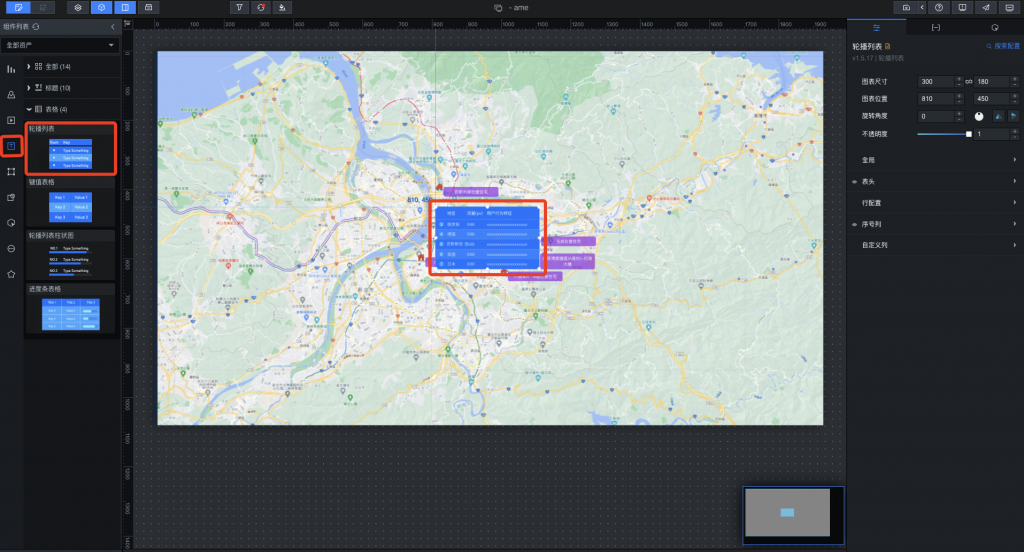Expand the arrow beside the snapshot icon
The image size is (1024, 552).
pos(922,7)
